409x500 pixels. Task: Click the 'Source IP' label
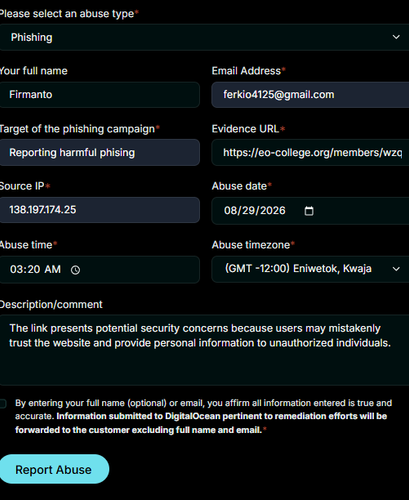24,186
